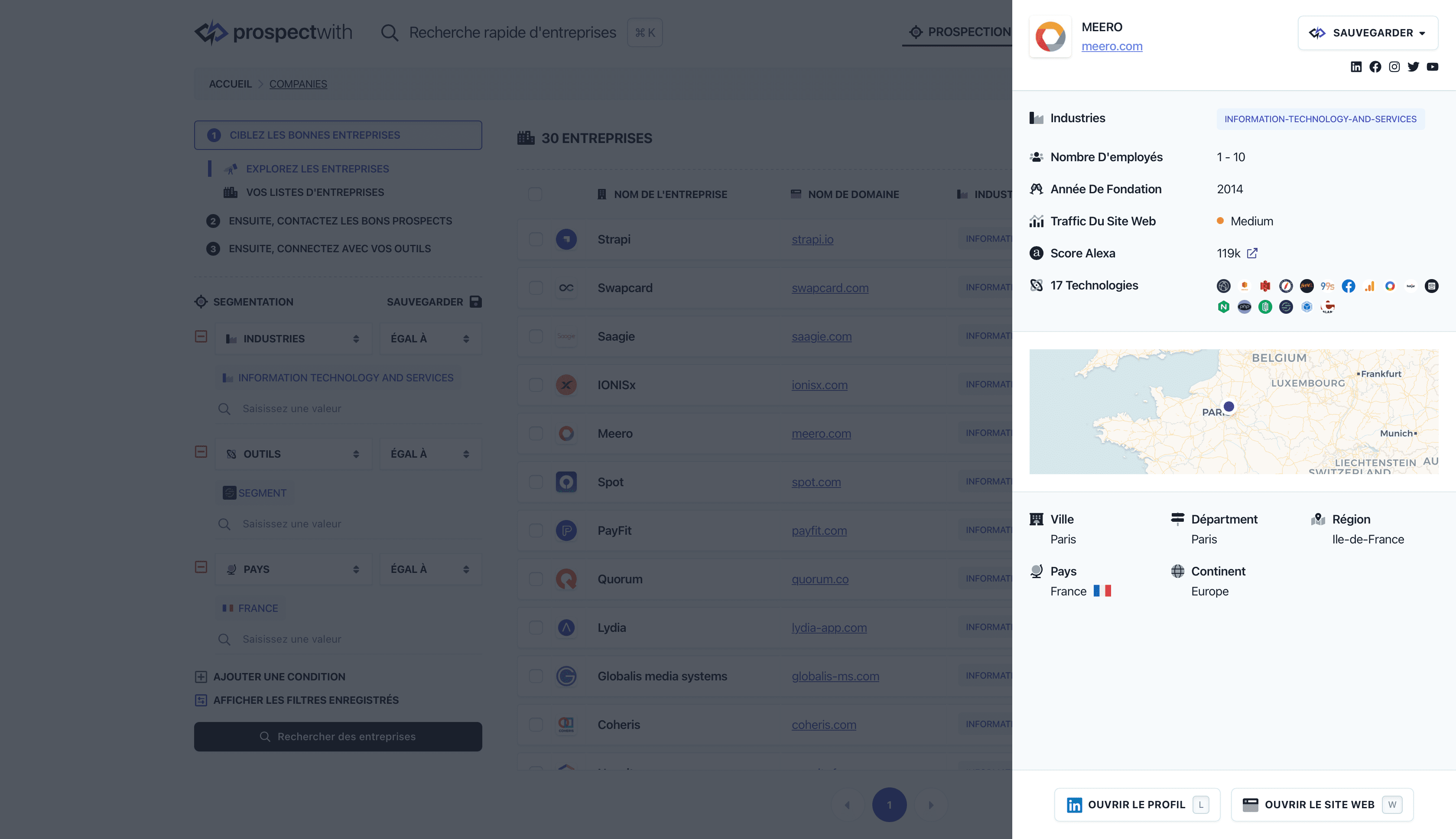Check the Meero row checkbox
The height and width of the screenshot is (839, 1456).
click(x=535, y=433)
